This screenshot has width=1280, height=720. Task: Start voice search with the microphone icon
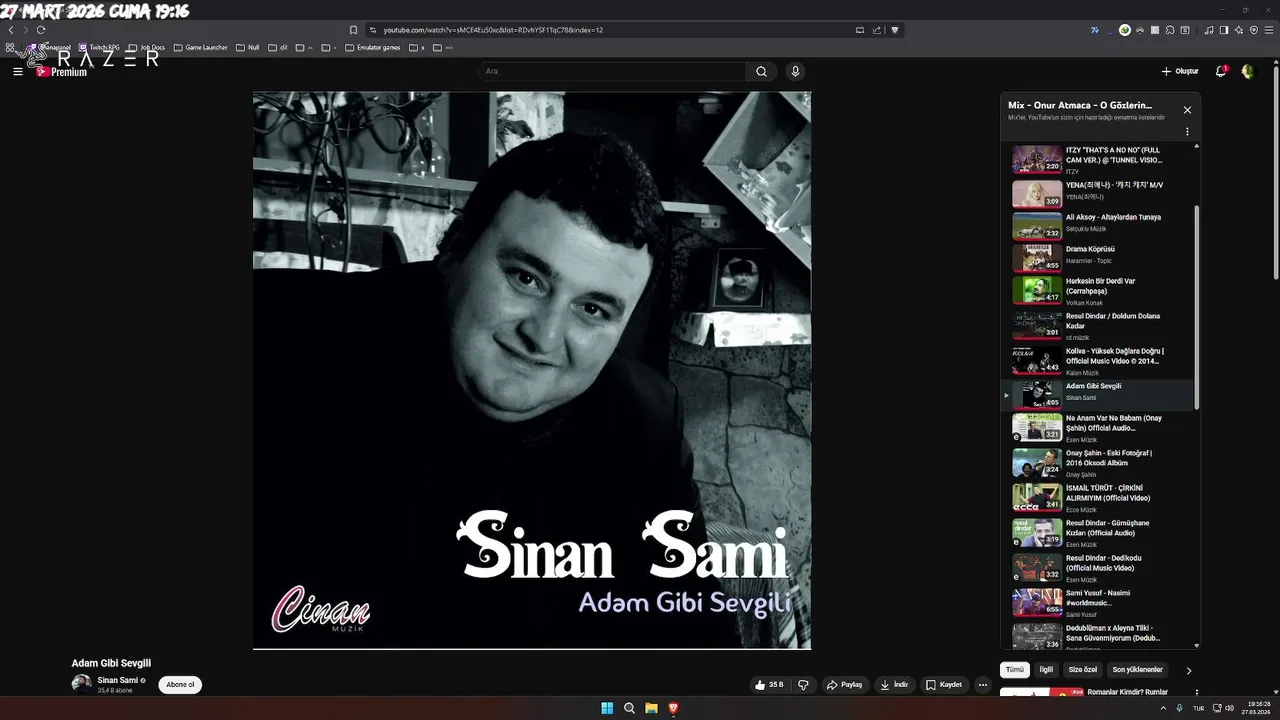[x=795, y=71]
